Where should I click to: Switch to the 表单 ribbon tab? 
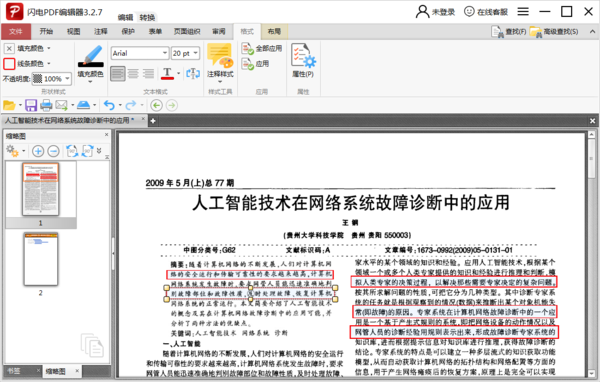pyautogui.click(x=155, y=31)
